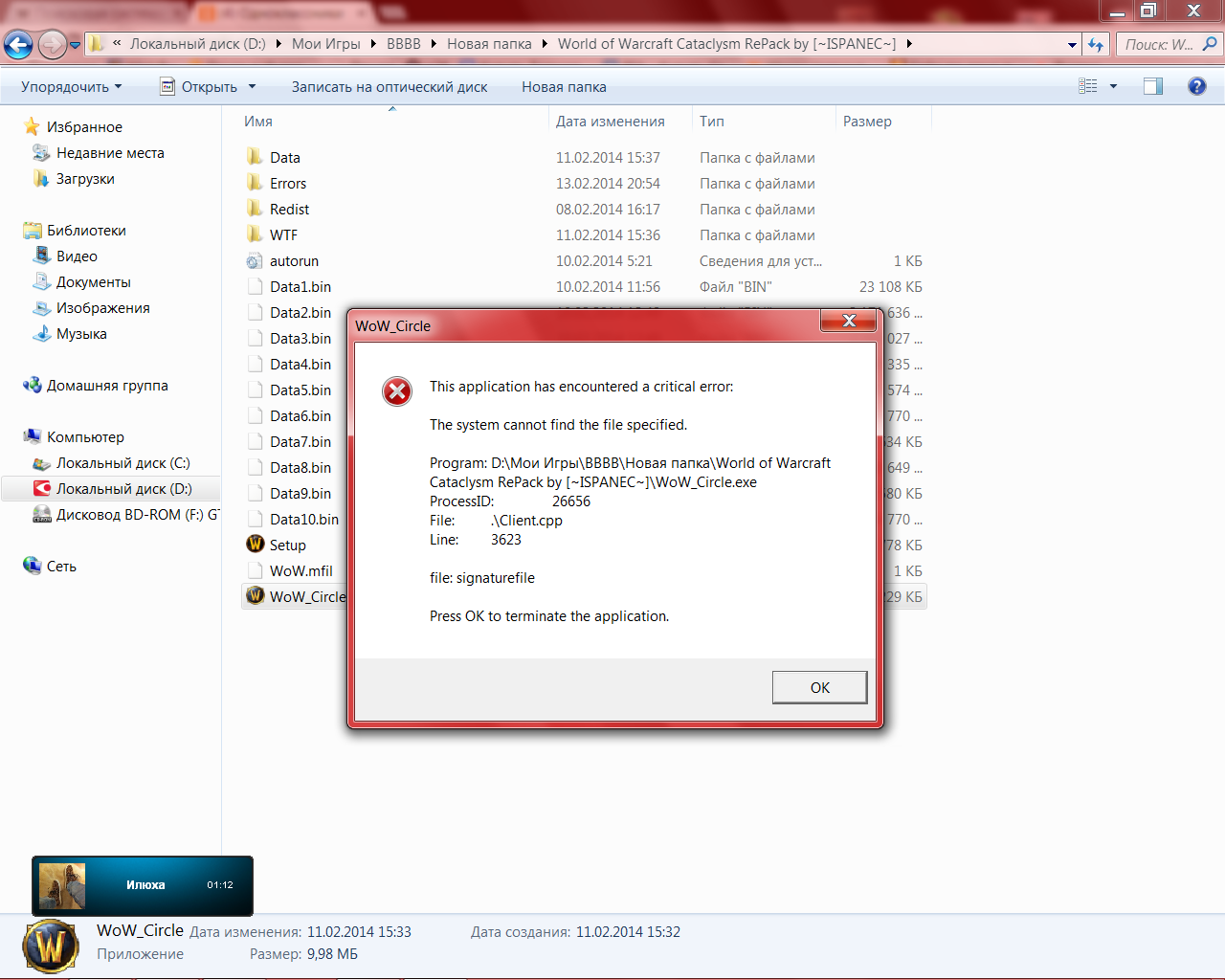Click Мои Игры in breadcrumb path
The width and height of the screenshot is (1225, 980).
326,44
